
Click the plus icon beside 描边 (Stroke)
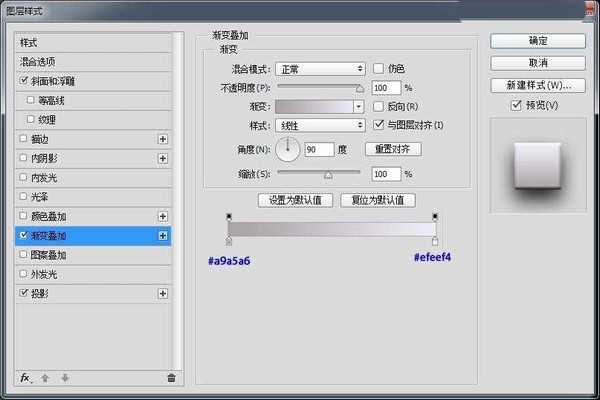tap(162, 139)
